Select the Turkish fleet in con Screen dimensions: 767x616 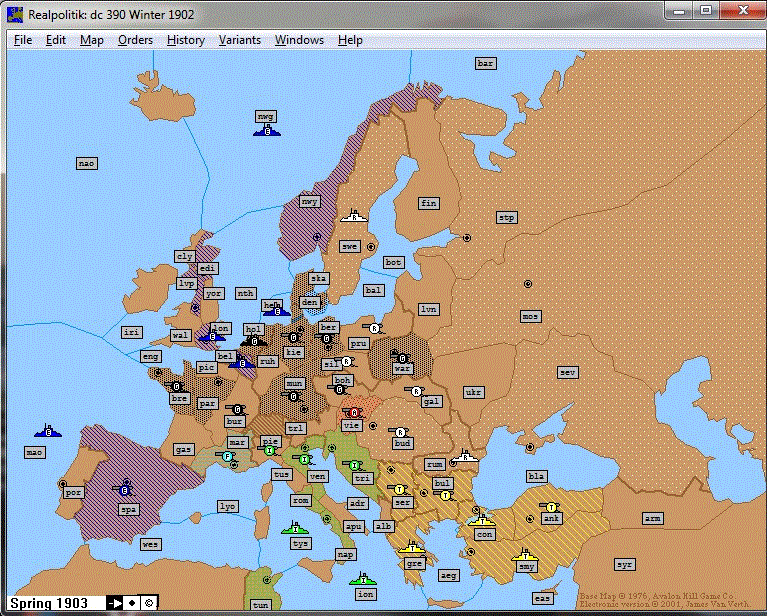coord(483,520)
